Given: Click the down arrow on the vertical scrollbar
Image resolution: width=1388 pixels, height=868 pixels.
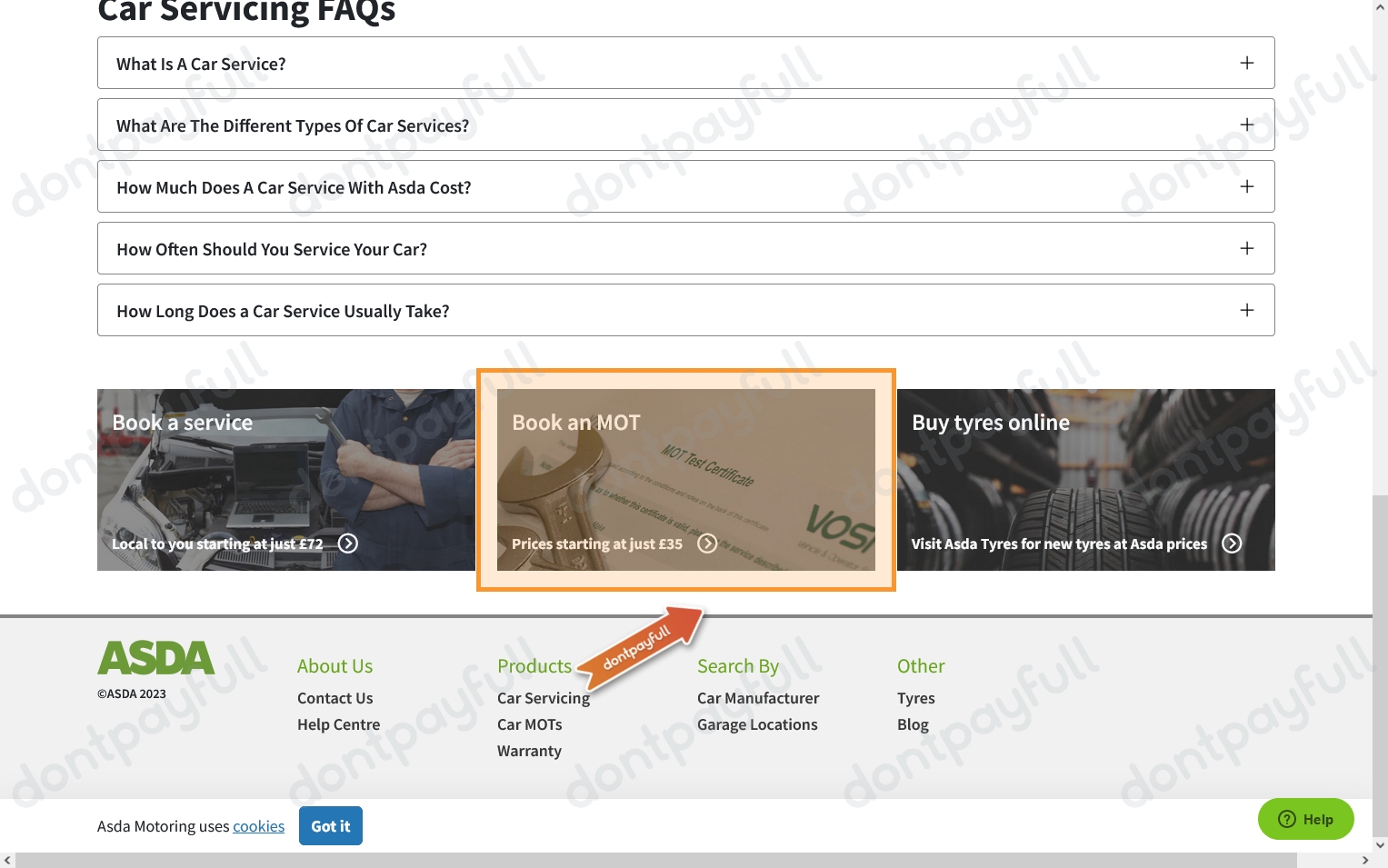Looking at the screenshot, I should pyautogui.click(x=1380, y=844).
